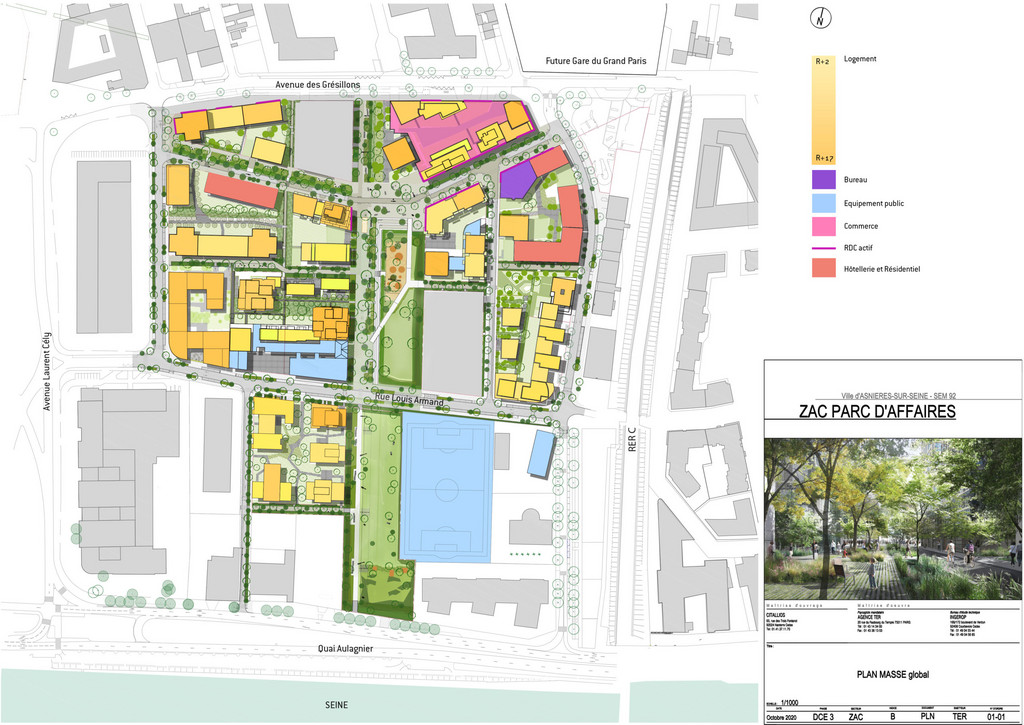Viewport: 1024px width, 725px height.
Task: Toggle the Commerce legend swatch
Action: pyautogui.click(x=823, y=226)
